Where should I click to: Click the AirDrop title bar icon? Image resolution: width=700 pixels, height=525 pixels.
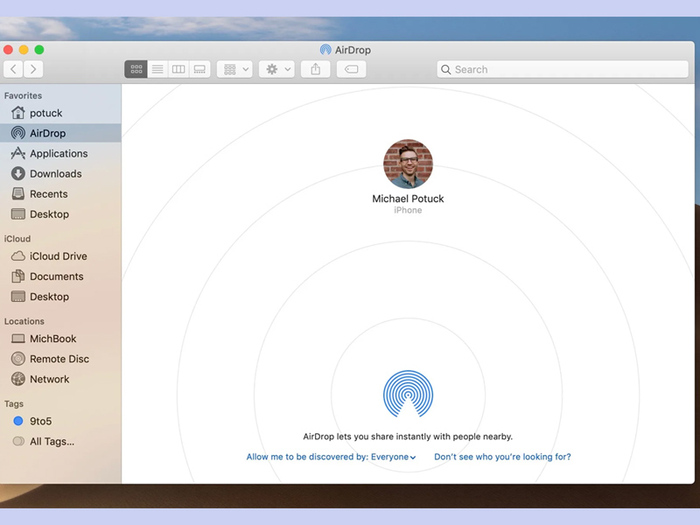pos(325,50)
